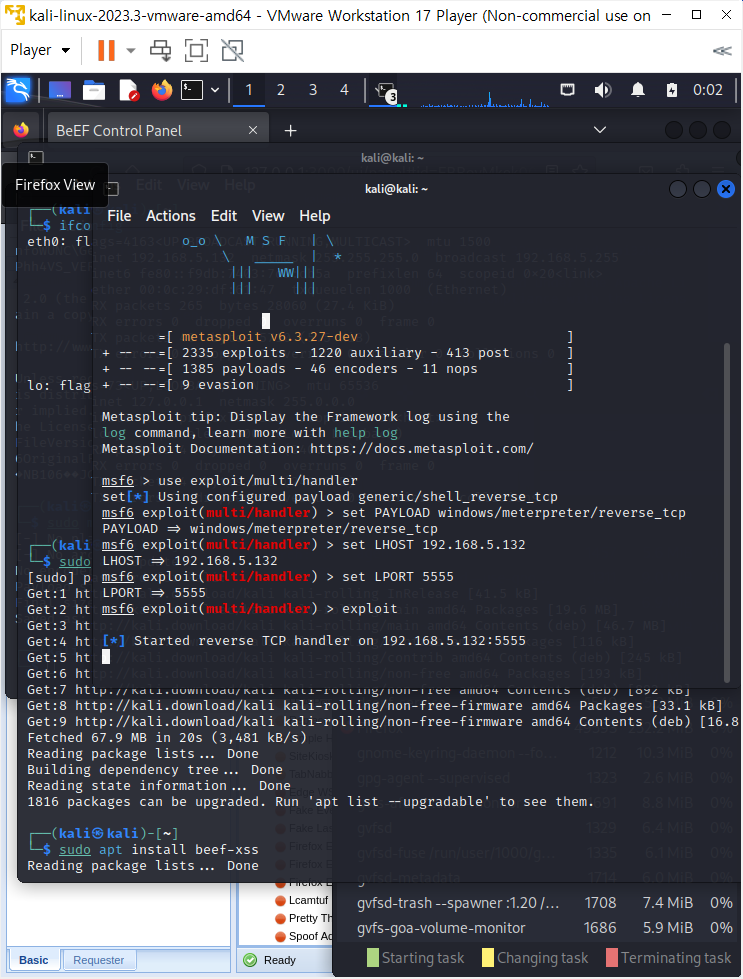This screenshot has height=979, width=743.
Task: Switch to workspace 2
Action: (280, 90)
